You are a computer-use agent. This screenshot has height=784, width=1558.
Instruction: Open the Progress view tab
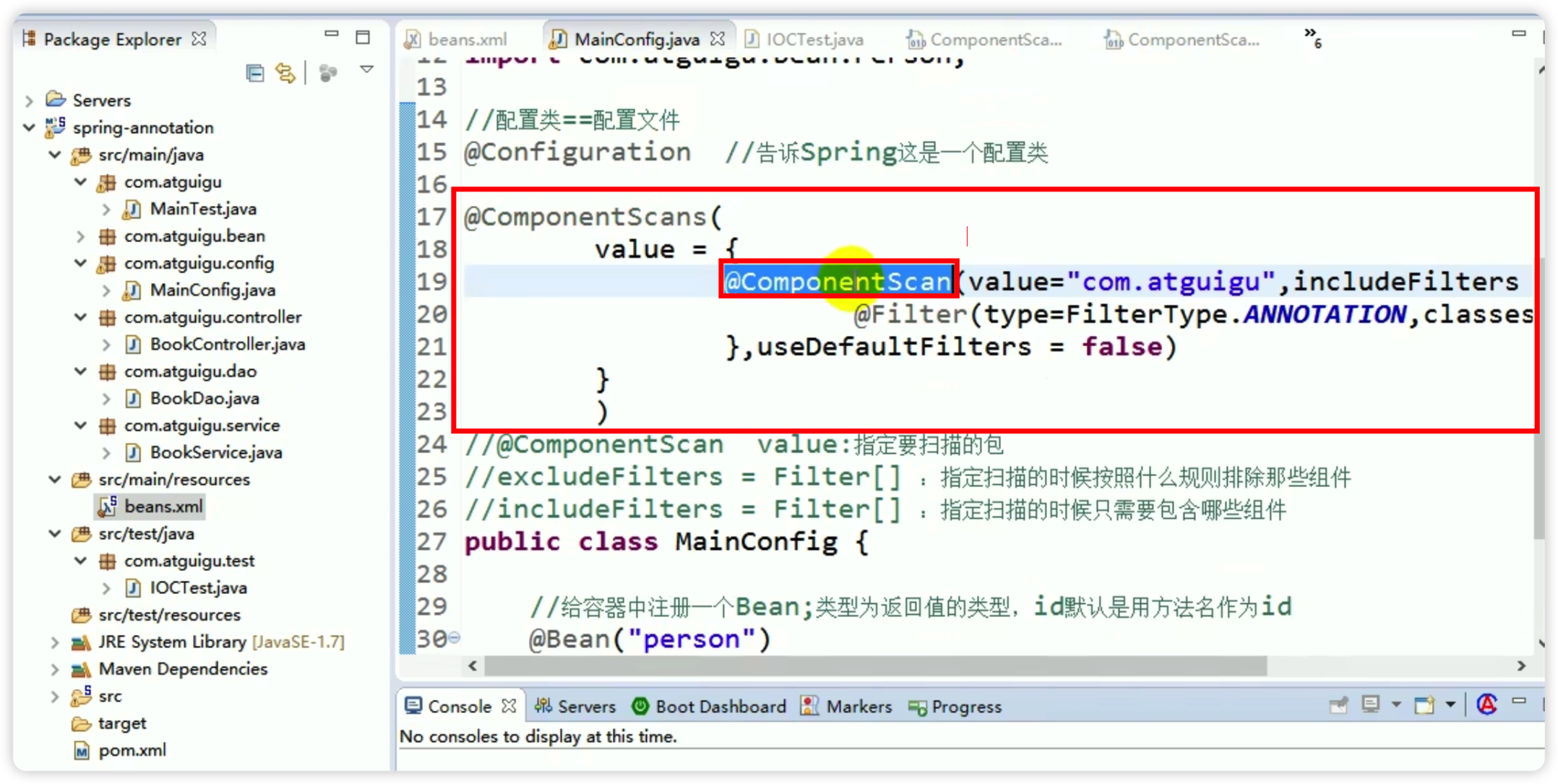[955, 707]
